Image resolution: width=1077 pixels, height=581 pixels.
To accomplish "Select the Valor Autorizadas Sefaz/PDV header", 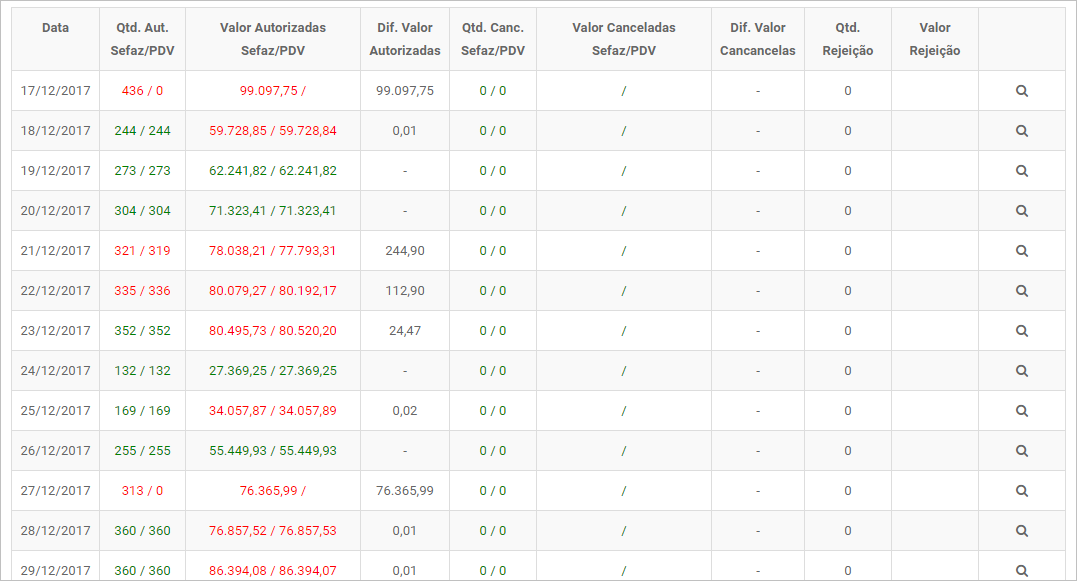I will [x=273, y=39].
